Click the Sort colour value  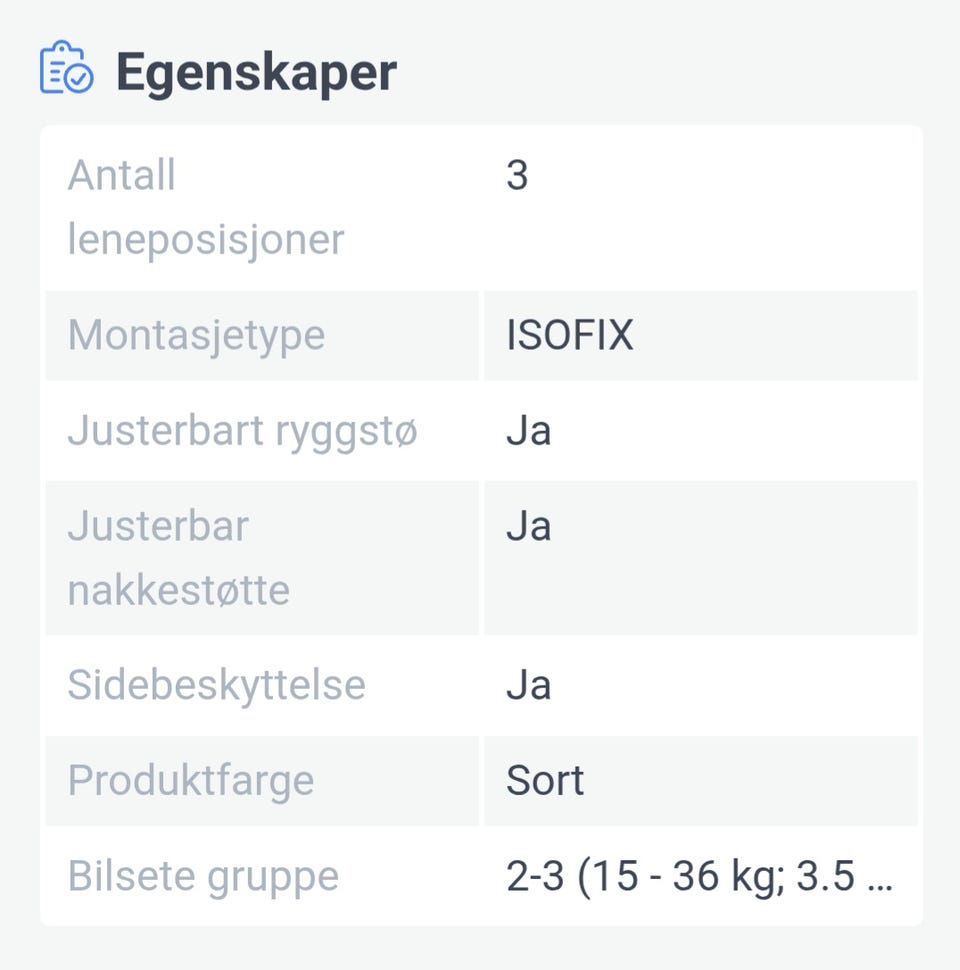point(545,780)
